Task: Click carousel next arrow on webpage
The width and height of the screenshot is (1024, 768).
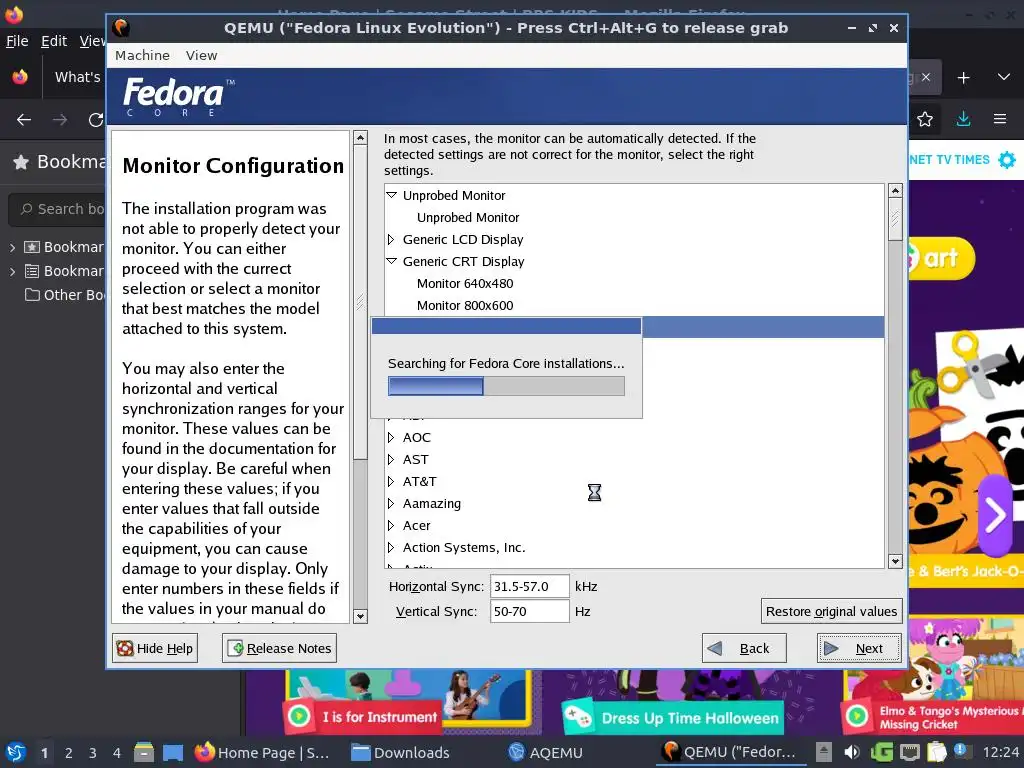Action: 995,516
